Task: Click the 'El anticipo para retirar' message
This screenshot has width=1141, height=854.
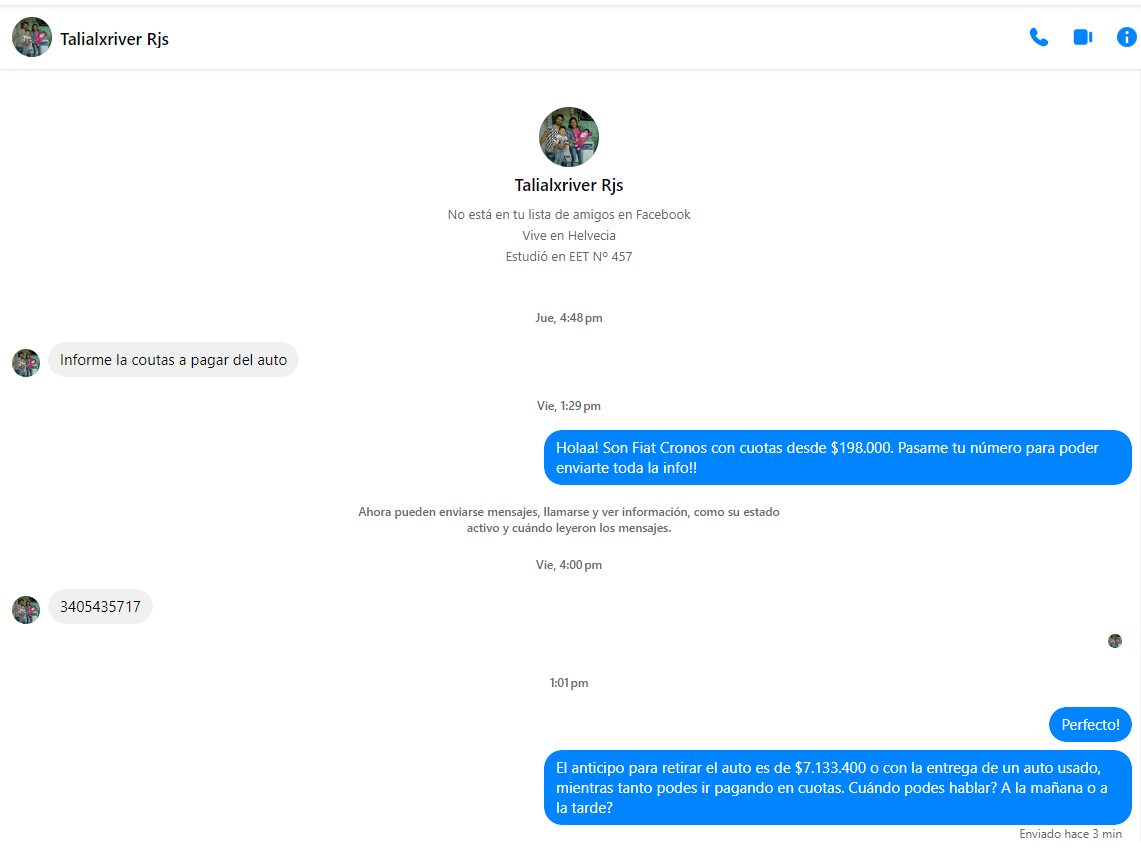Action: (x=837, y=787)
